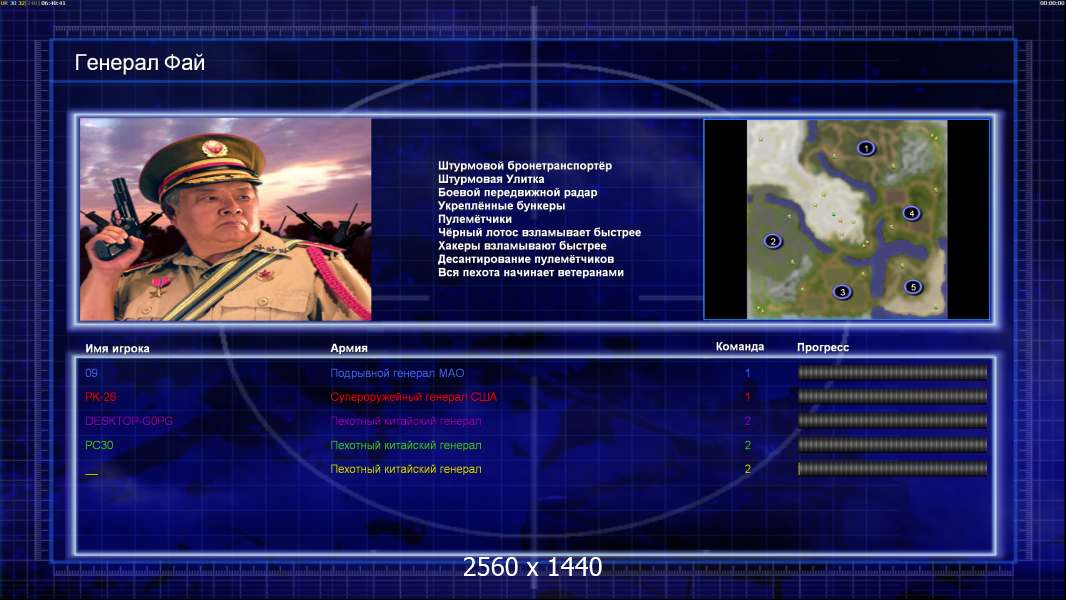
Task: Click 'Десантирование пулемётчиков' text
Action: 526,259
